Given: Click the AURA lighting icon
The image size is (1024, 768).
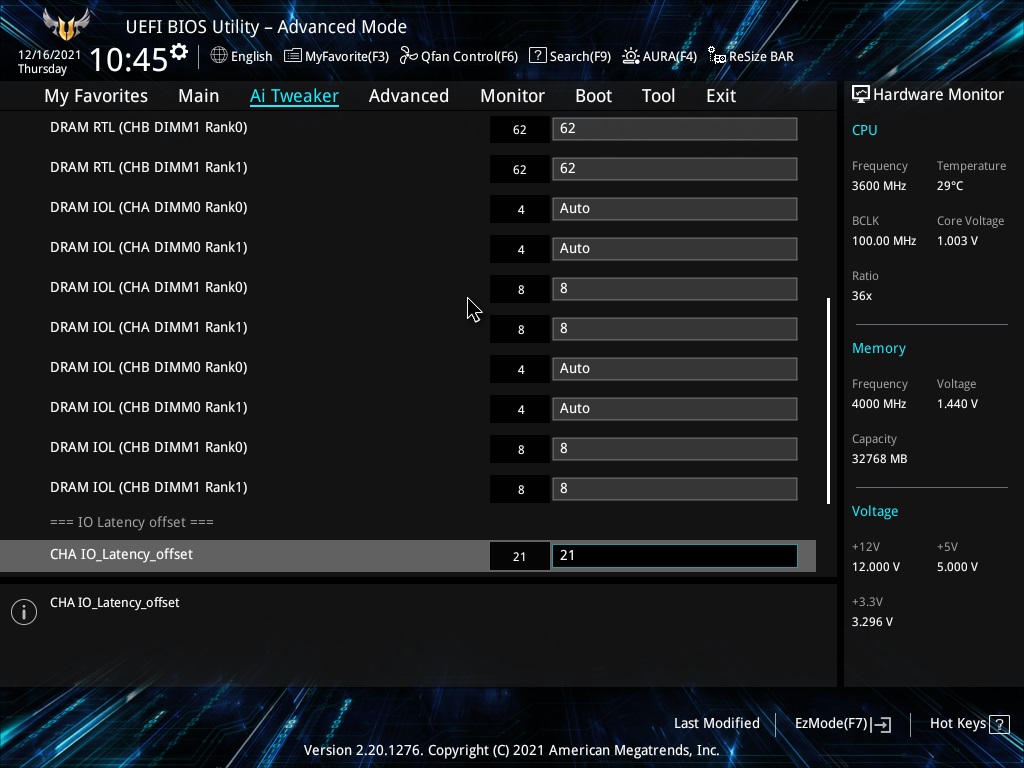Looking at the screenshot, I should click(631, 56).
